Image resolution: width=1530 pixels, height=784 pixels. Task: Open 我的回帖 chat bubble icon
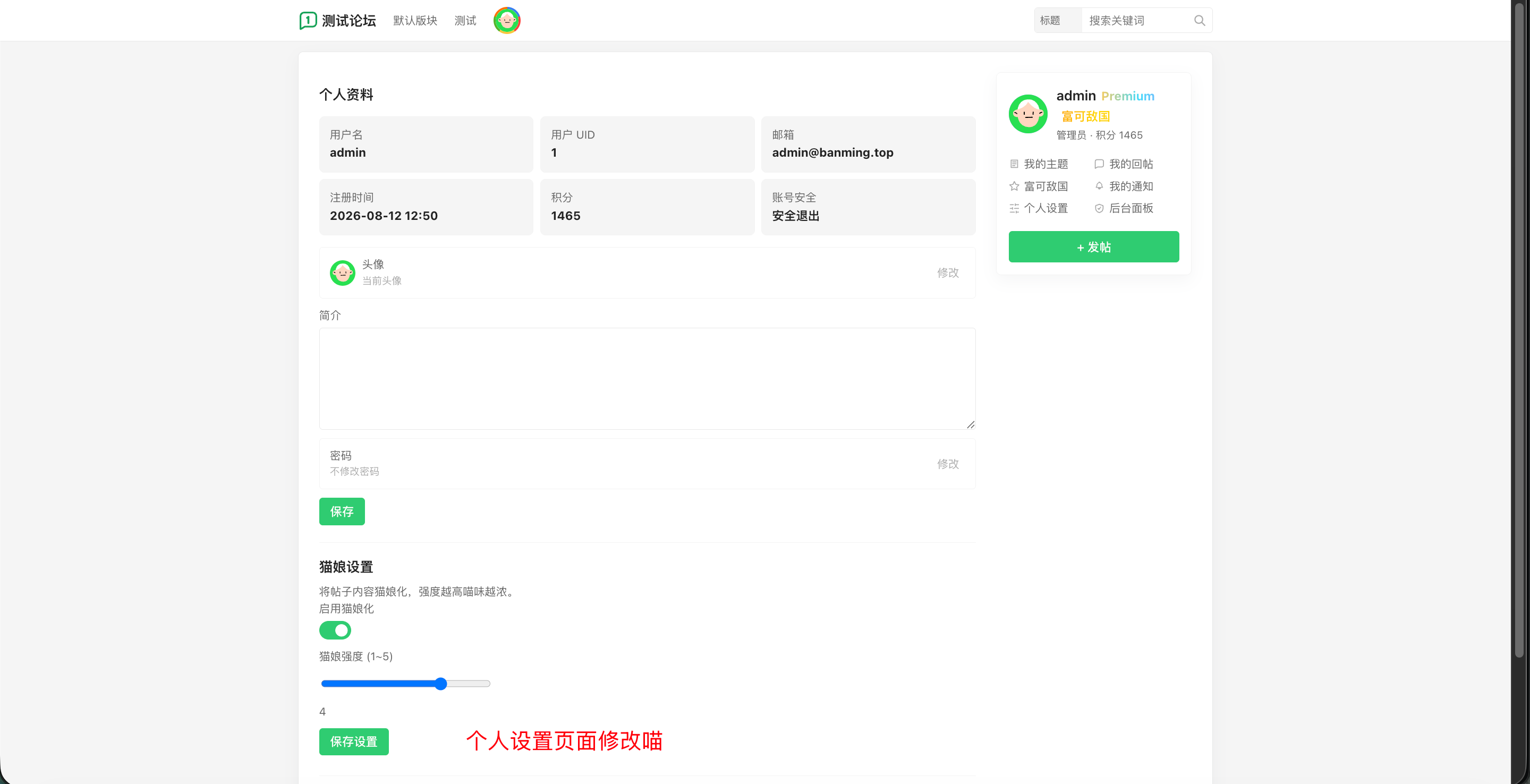click(1099, 164)
